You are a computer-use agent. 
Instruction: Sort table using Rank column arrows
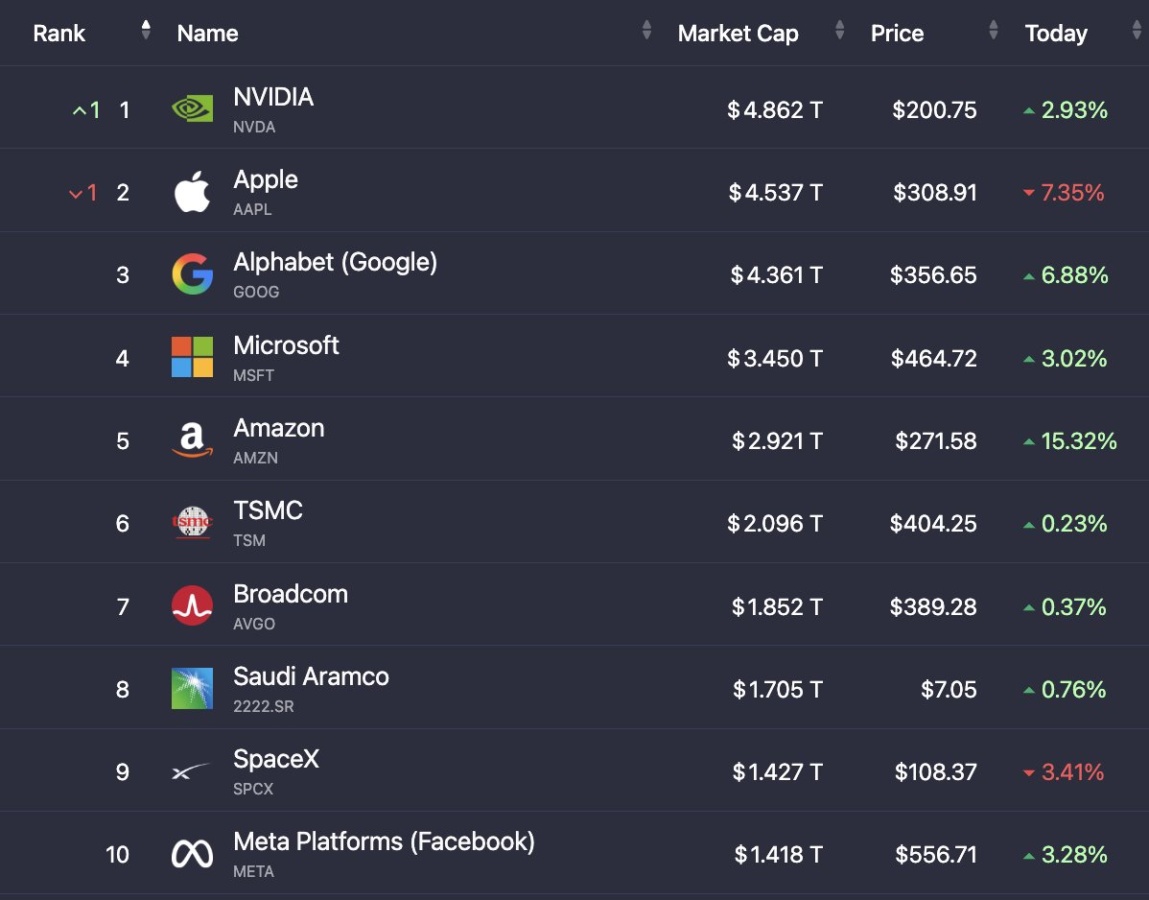[146, 30]
